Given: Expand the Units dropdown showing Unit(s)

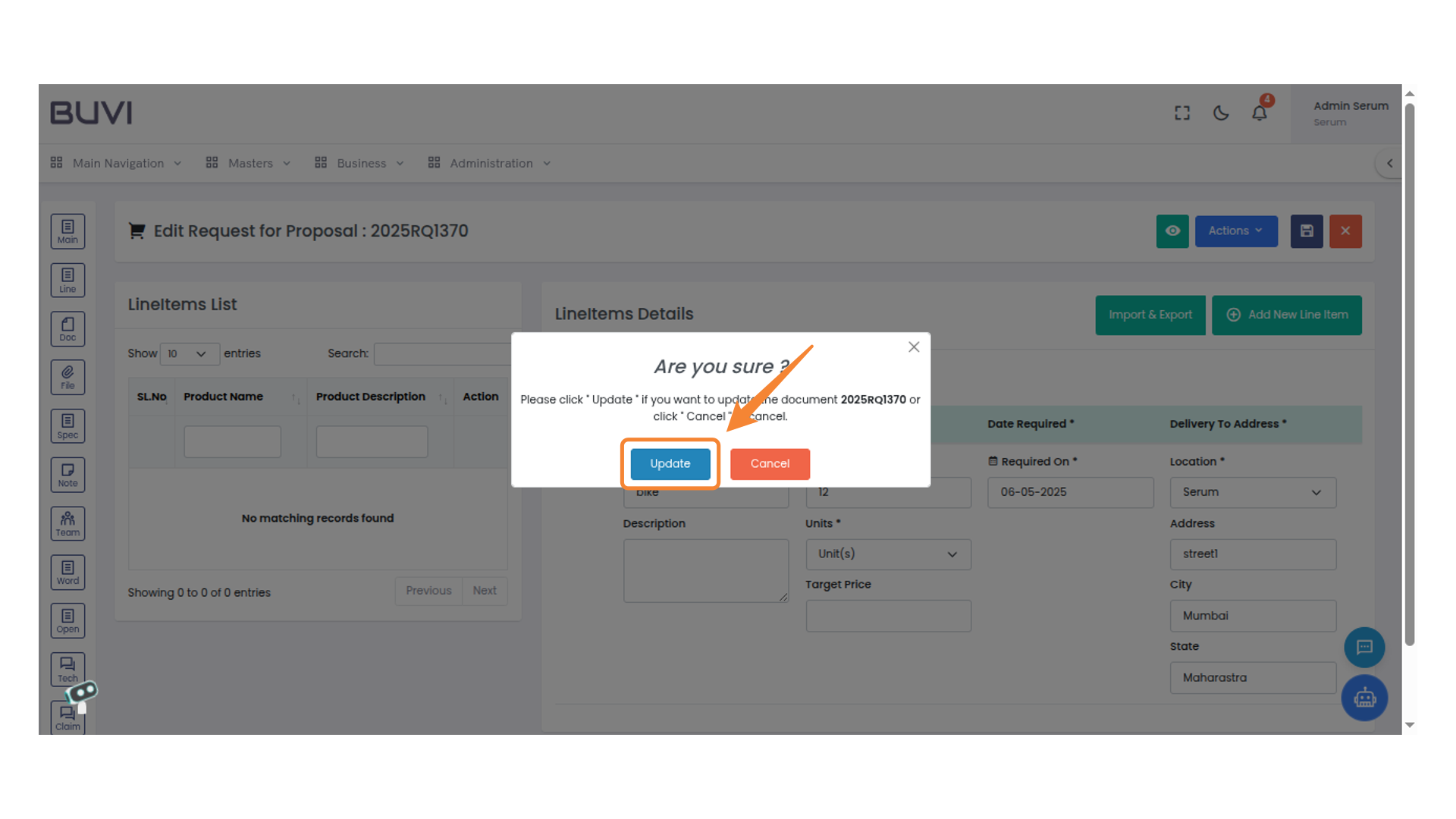Looking at the screenshot, I should coord(887,554).
